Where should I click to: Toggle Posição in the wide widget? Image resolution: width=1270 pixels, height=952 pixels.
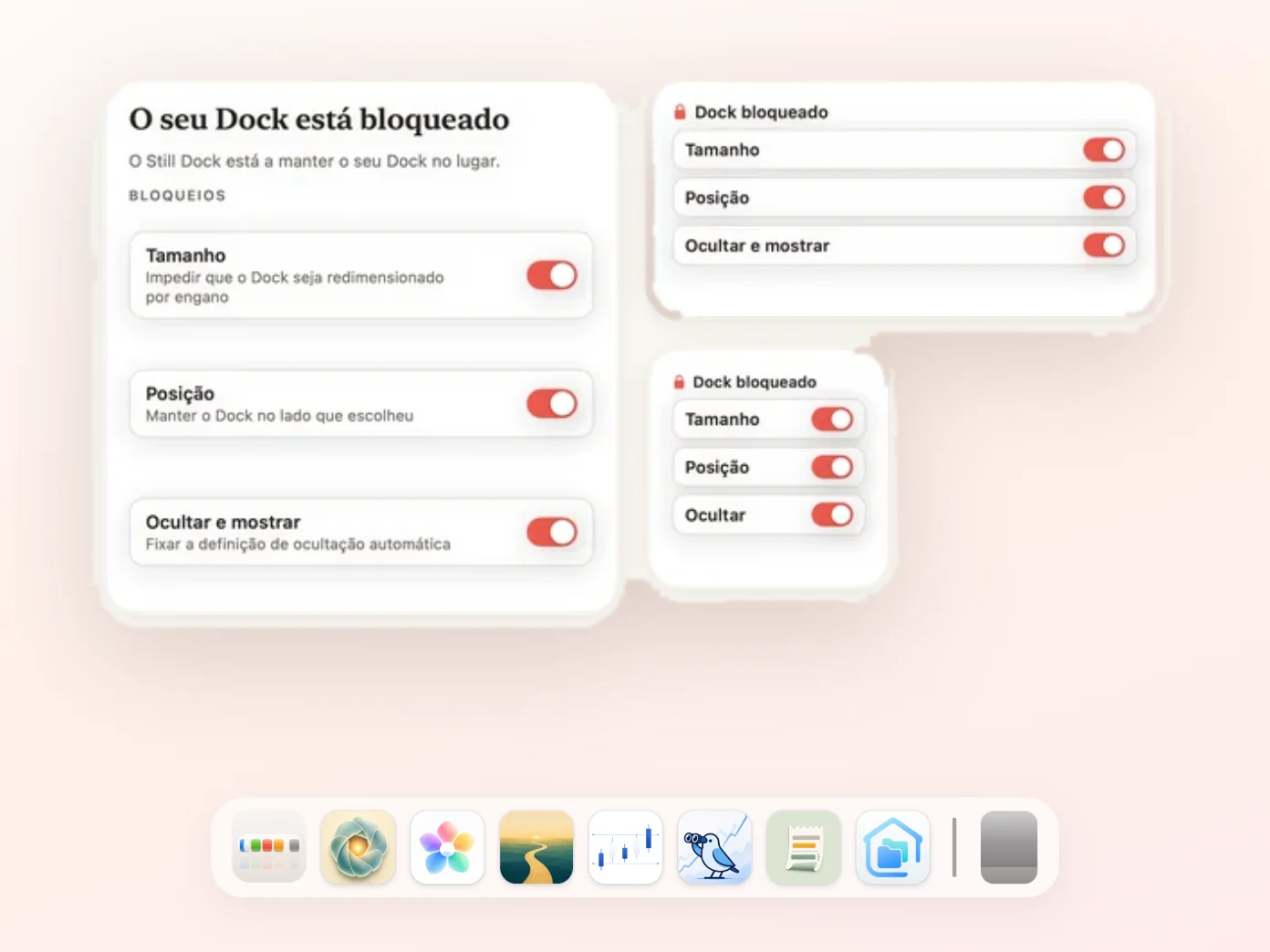(1104, 197)
